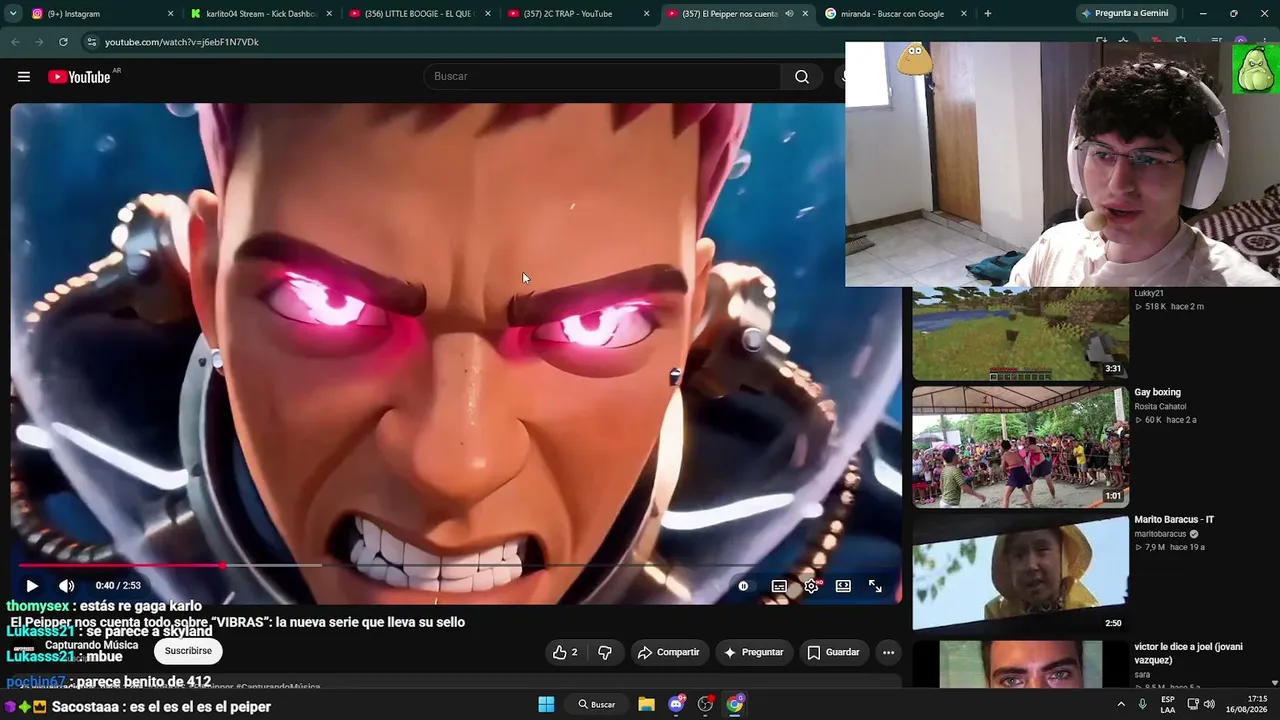This screenshot has width=1280, height=720.
Task: Switch to karlito04 Stream Kick Dashboard tab
Action: click(x=262, y=14)
